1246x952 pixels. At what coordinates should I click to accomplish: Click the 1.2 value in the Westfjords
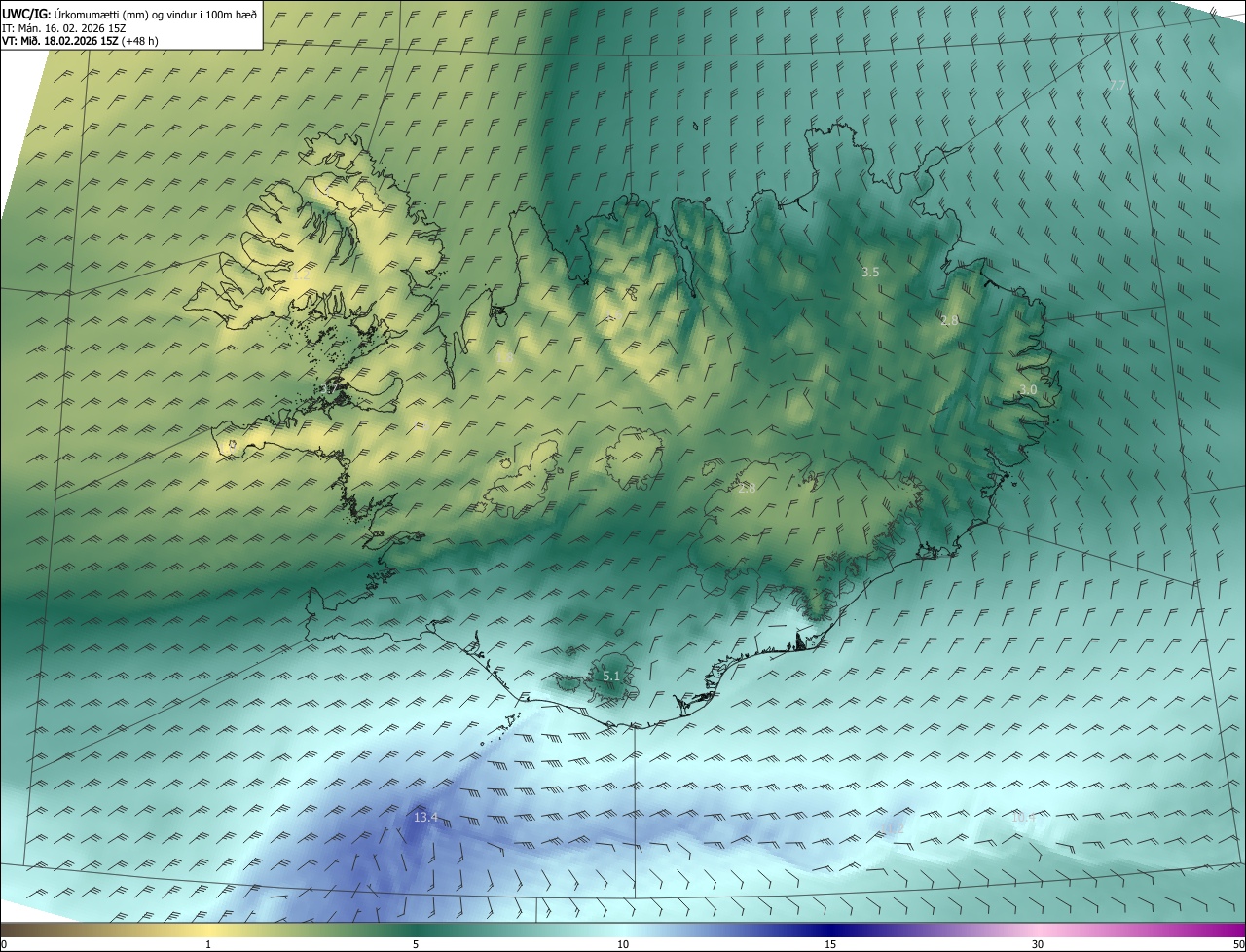point(301,275)
